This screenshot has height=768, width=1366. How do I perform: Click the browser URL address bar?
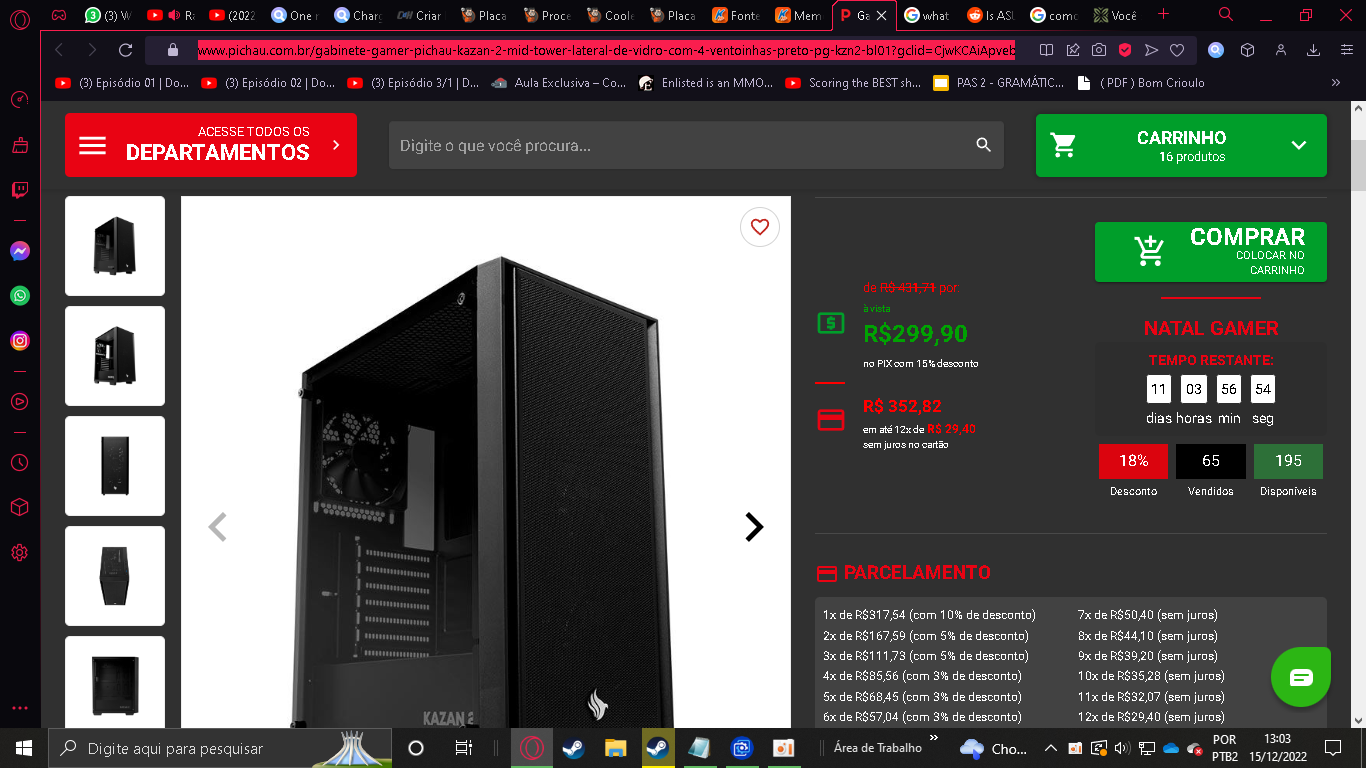tap(606, 50)
